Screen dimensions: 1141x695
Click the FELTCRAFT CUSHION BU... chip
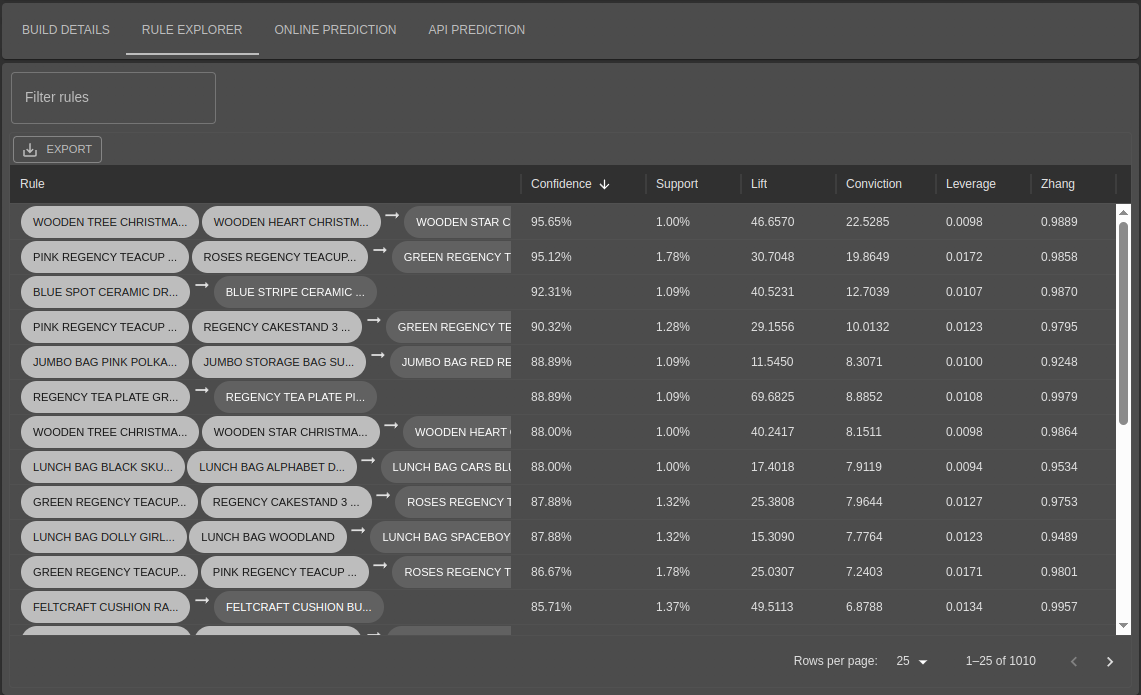point(298,607)
